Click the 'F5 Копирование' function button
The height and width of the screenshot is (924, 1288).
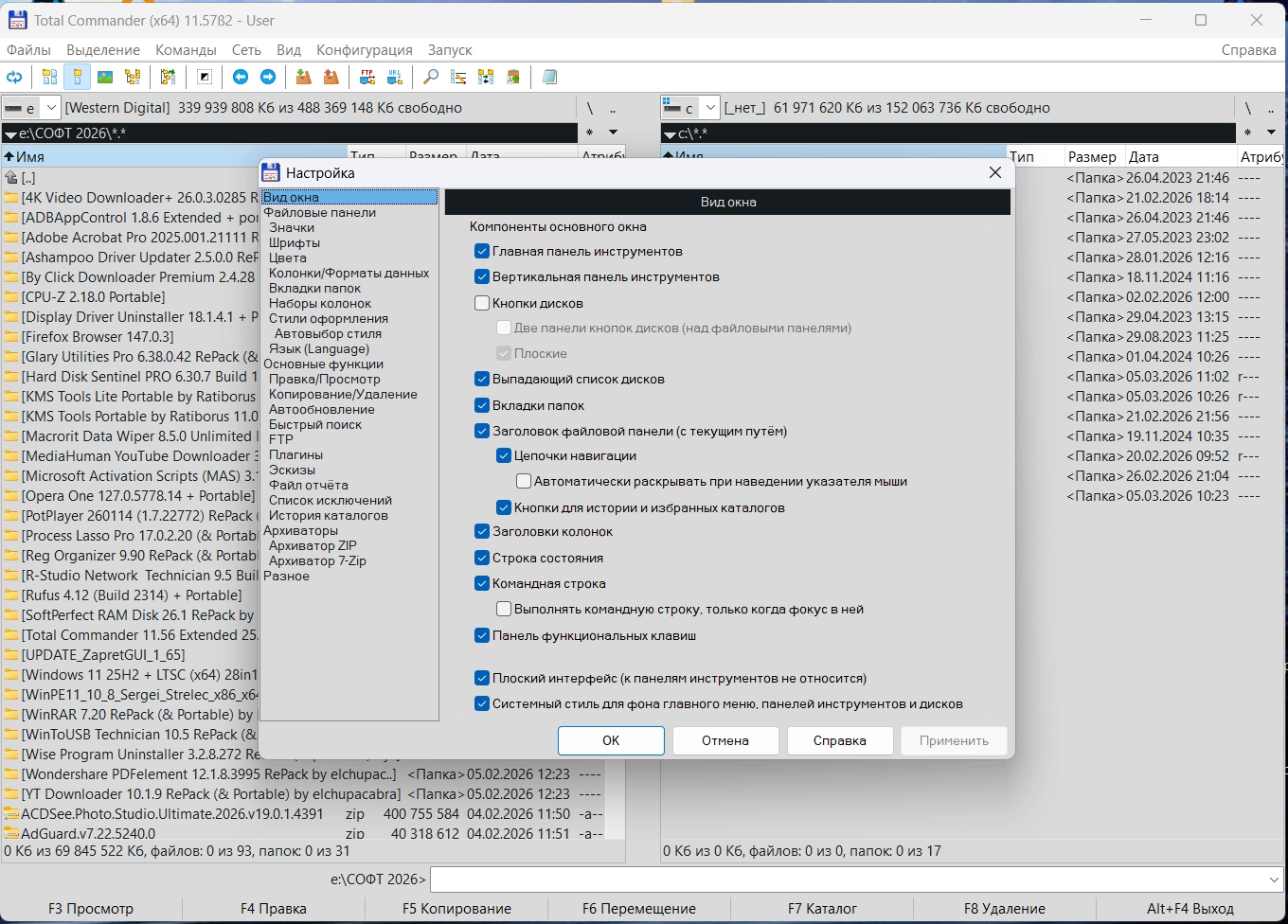coord(456,909)
